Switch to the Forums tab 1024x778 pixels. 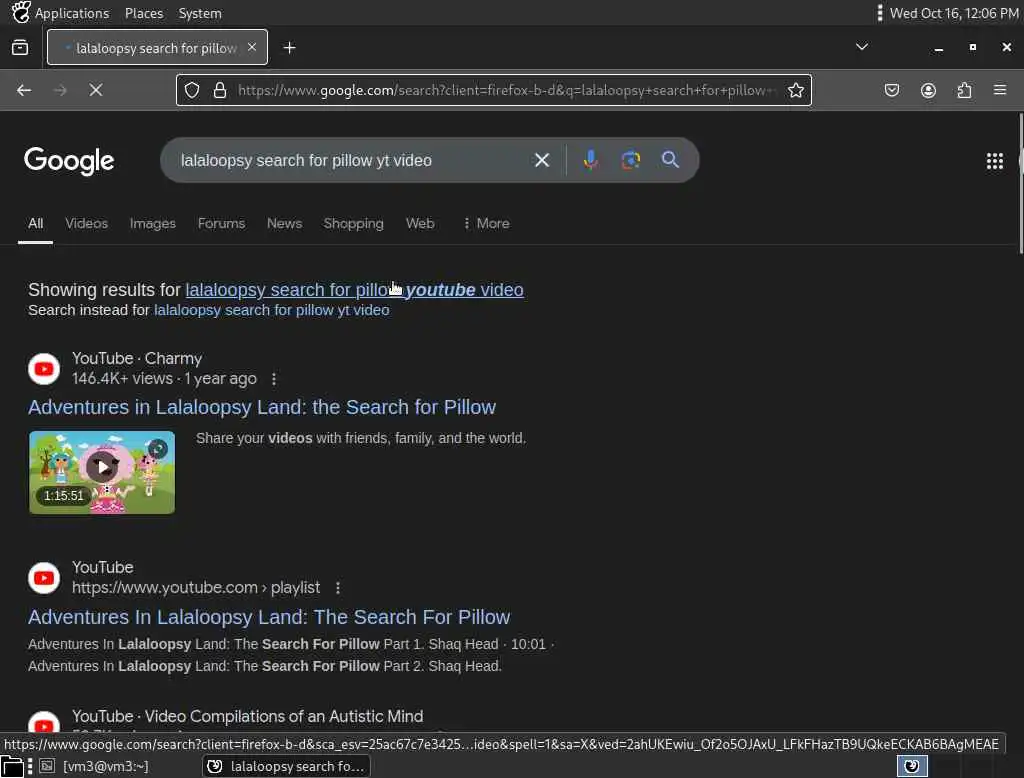(x=221, y=223)
